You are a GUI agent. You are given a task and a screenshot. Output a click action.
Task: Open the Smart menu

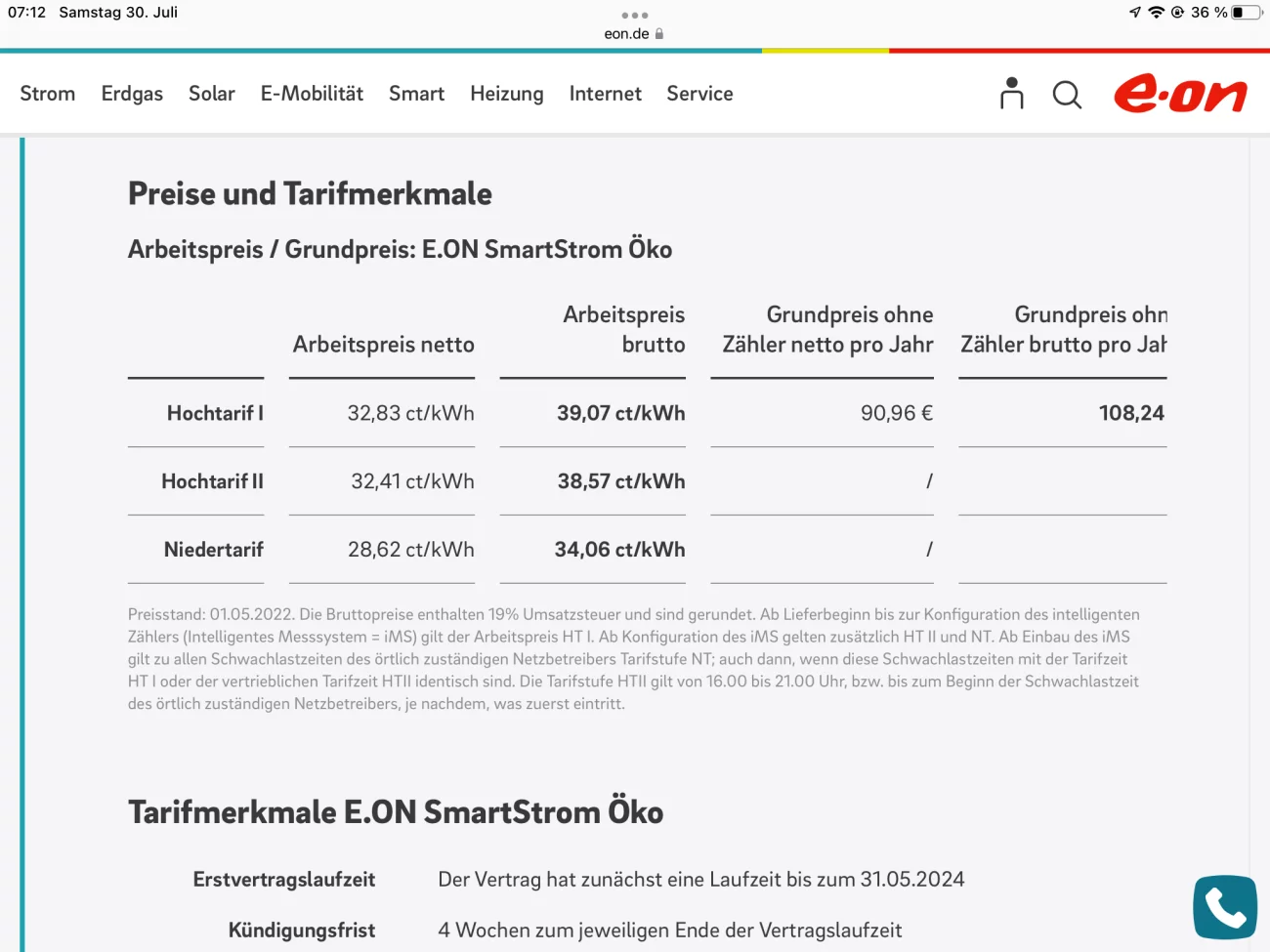(x=416, y=94)
